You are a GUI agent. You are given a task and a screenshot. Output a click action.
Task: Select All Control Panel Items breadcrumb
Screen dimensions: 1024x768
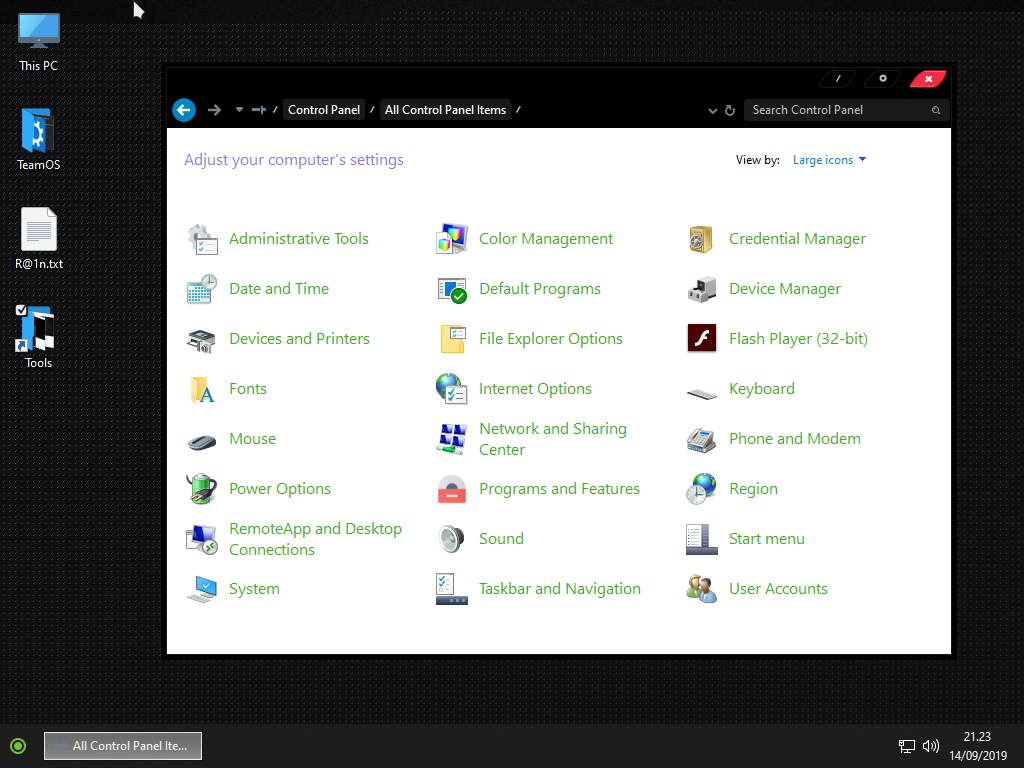point(445,110)
